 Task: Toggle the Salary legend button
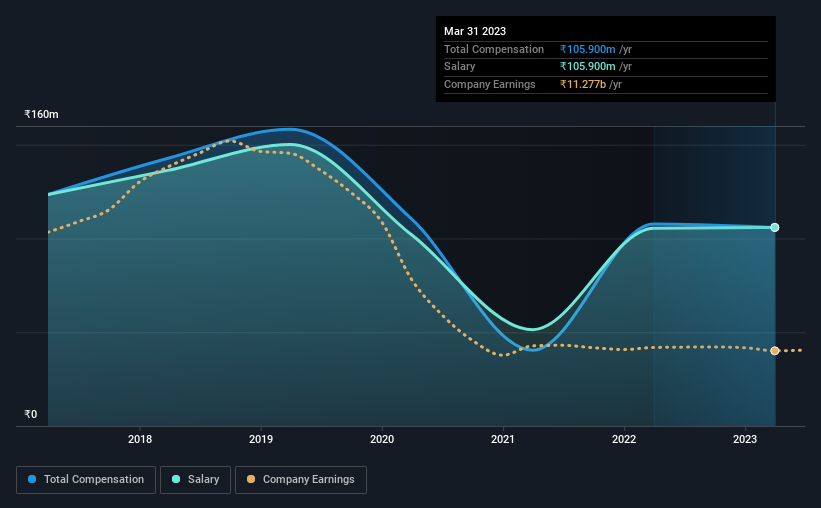point(195,480)
